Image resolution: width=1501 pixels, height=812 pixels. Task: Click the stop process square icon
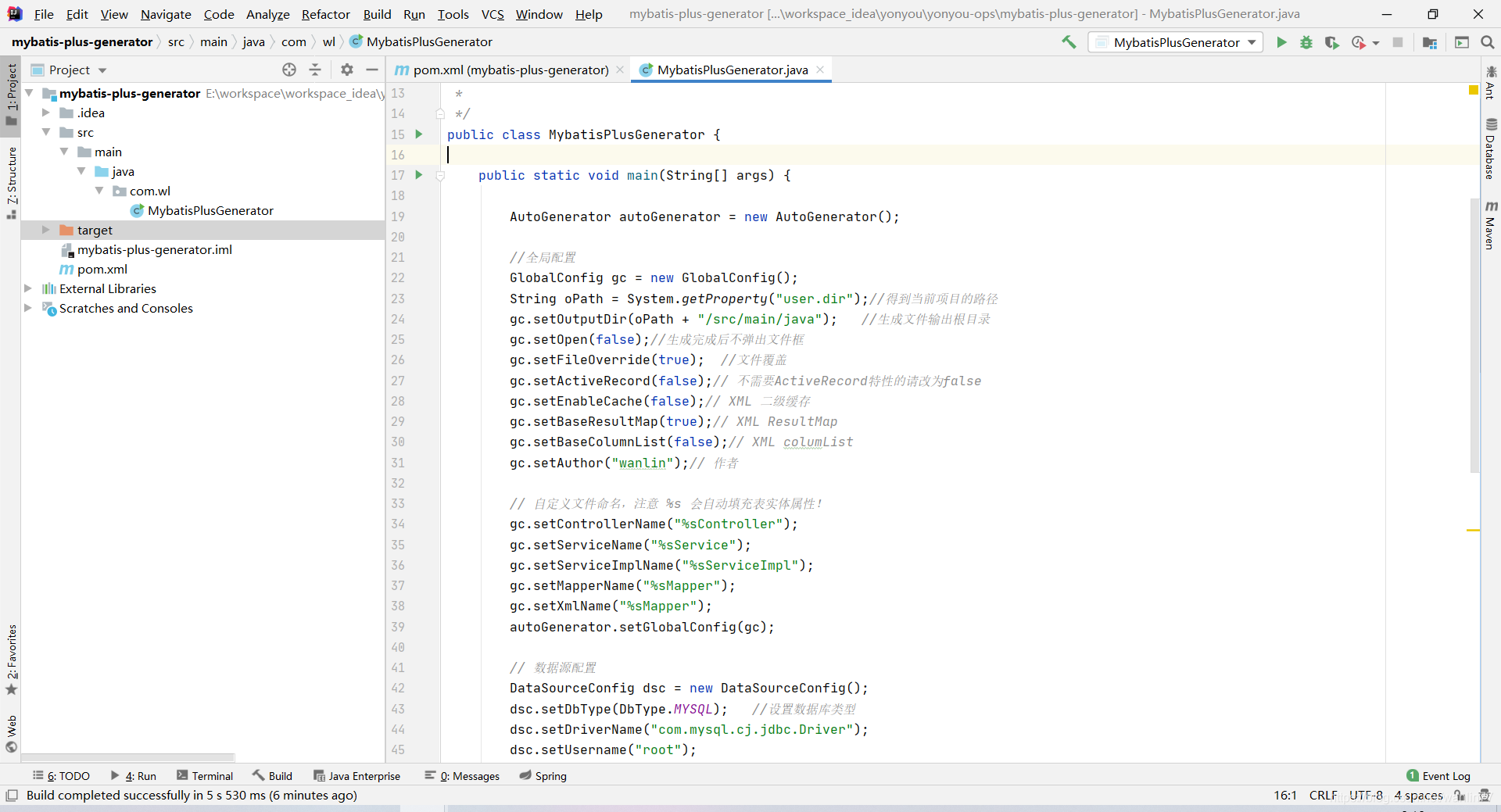click(x=1398, y=42)
